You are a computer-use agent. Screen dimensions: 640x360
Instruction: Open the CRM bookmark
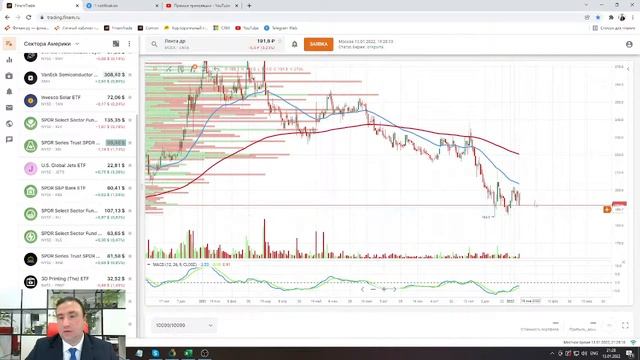222,28
